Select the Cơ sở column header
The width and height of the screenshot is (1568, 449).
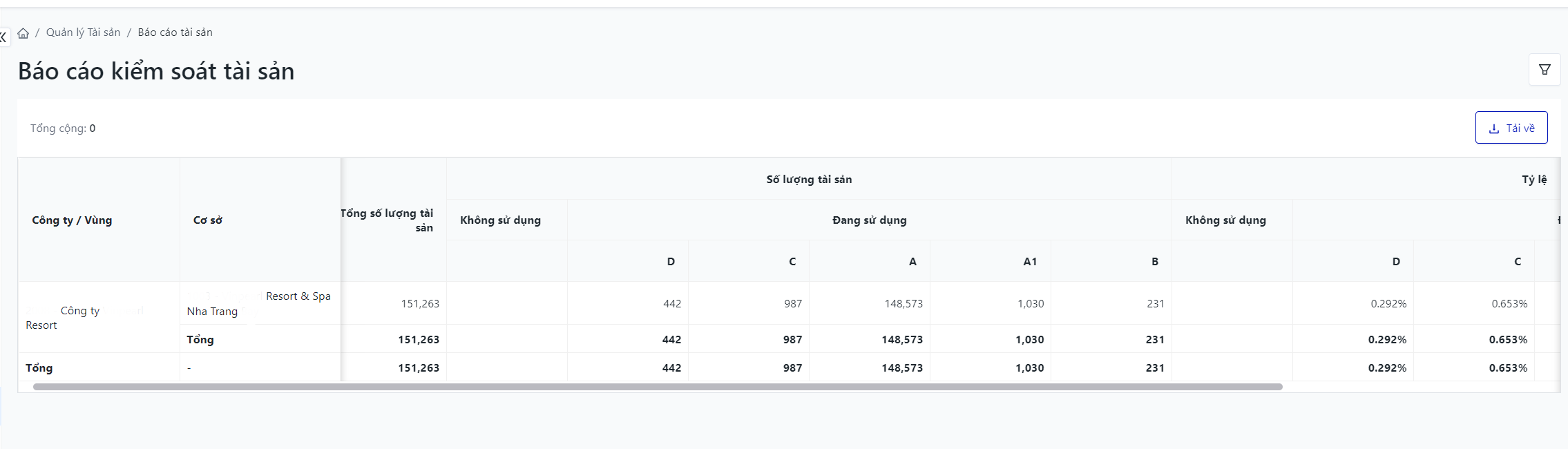[208, 220]
